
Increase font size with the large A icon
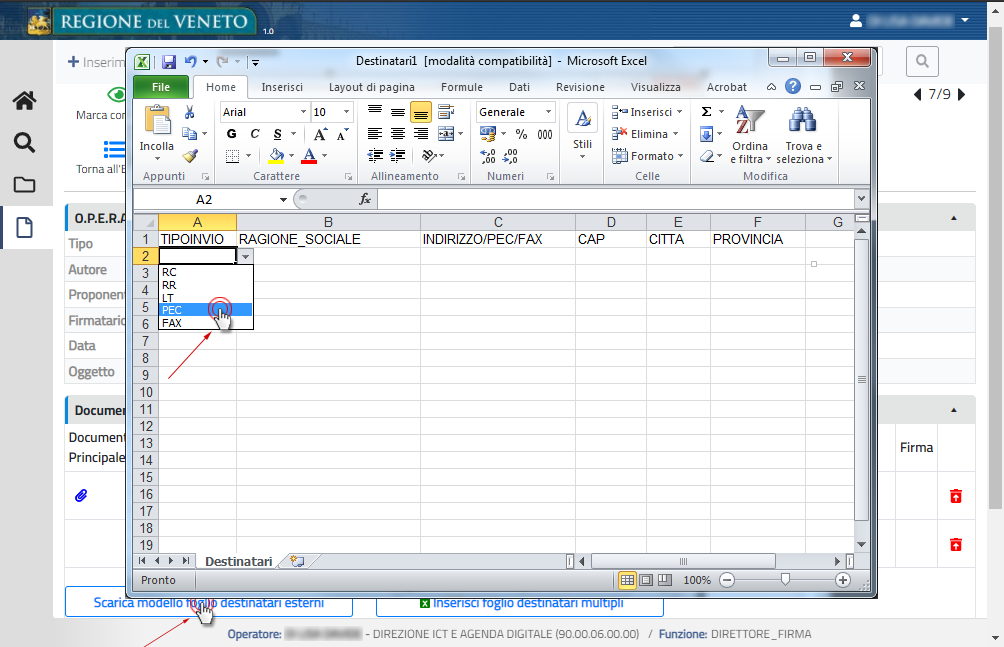point(320,134)
